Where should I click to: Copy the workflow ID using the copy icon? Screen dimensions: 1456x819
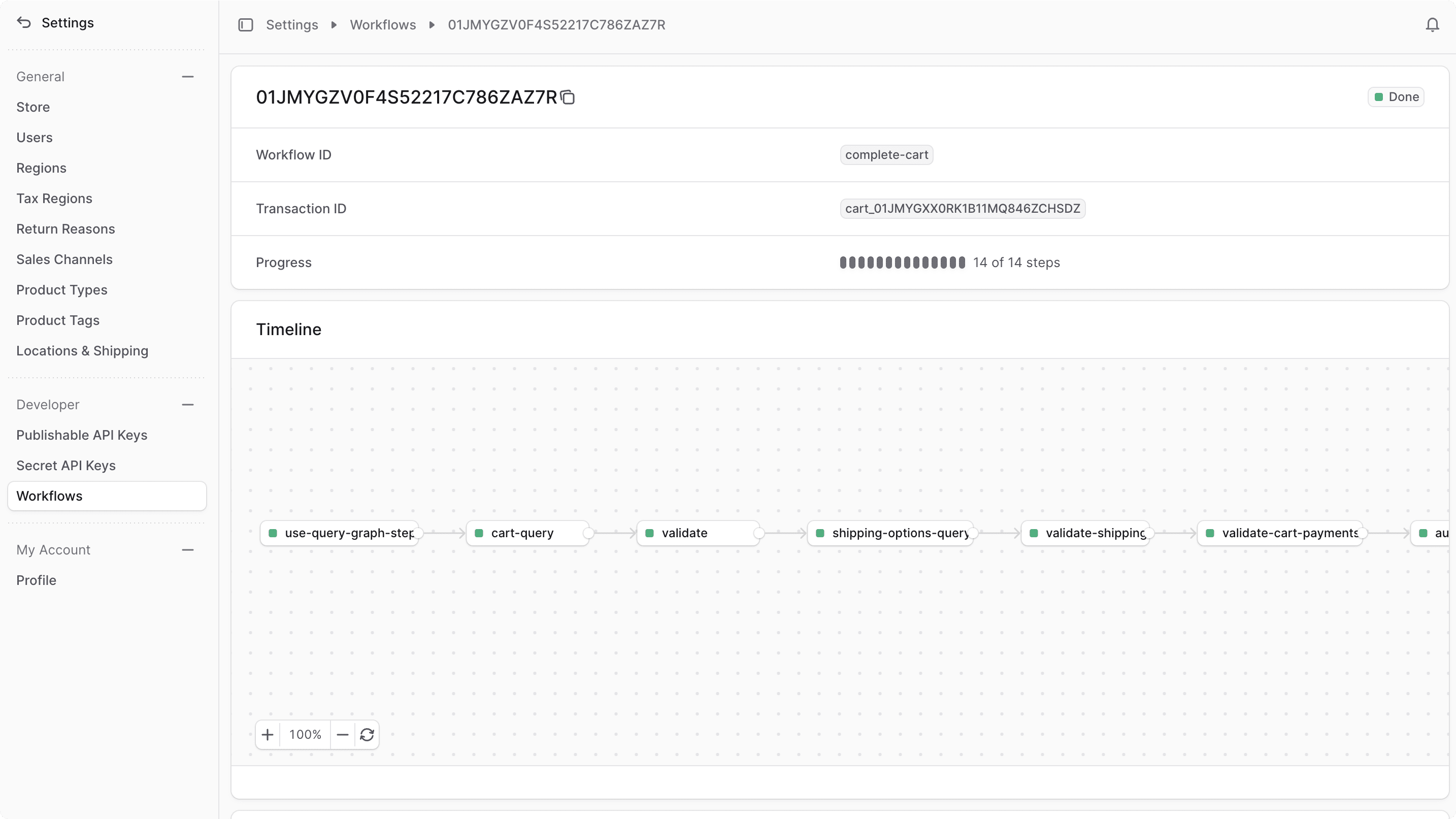[568, 96]
